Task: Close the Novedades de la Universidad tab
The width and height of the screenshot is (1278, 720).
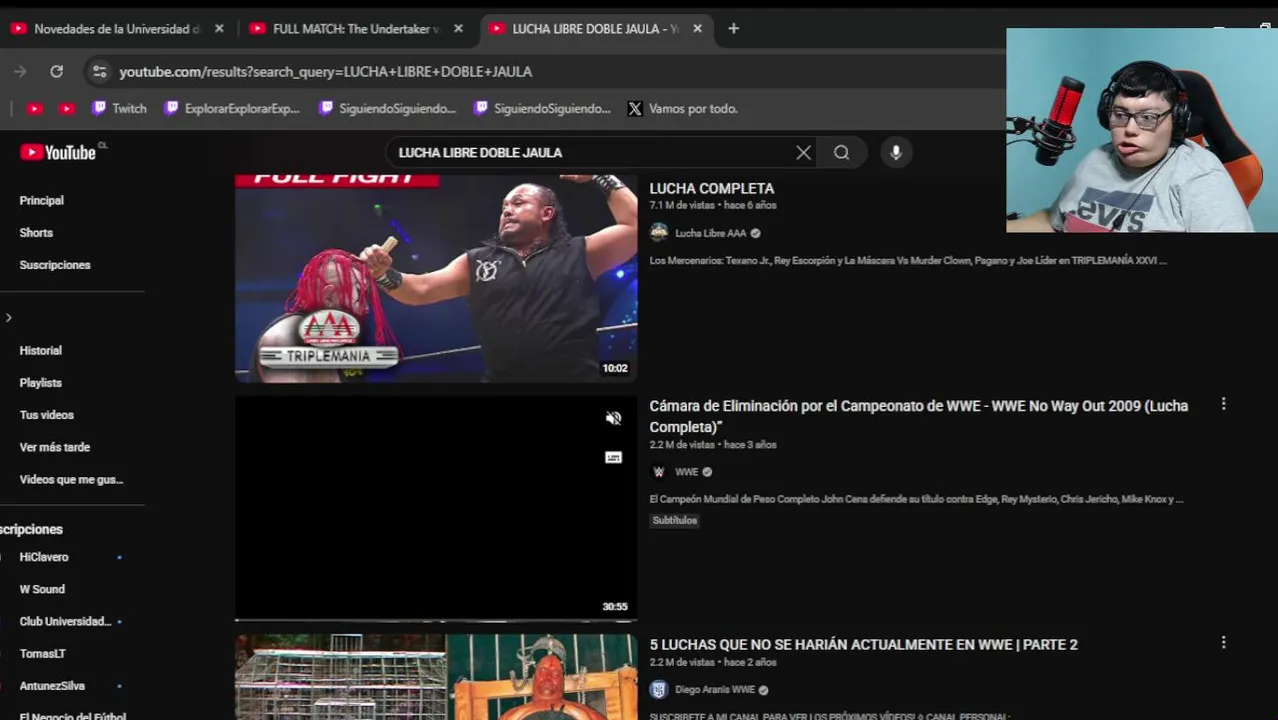Action: [x=219, y=29]
